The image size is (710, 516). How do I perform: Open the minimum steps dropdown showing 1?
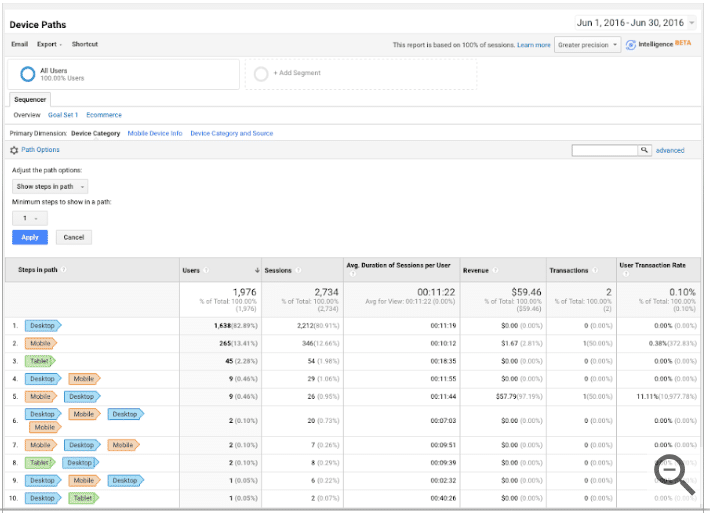pyautogui.click(x=29, y=218)
